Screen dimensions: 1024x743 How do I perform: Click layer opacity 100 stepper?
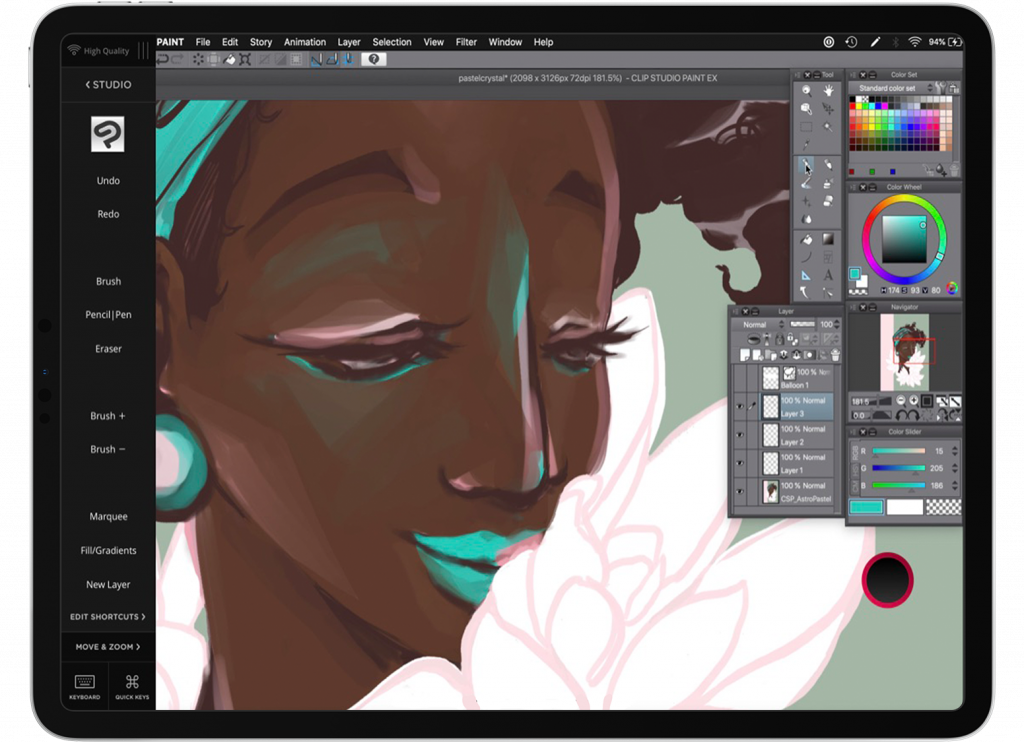836,324
